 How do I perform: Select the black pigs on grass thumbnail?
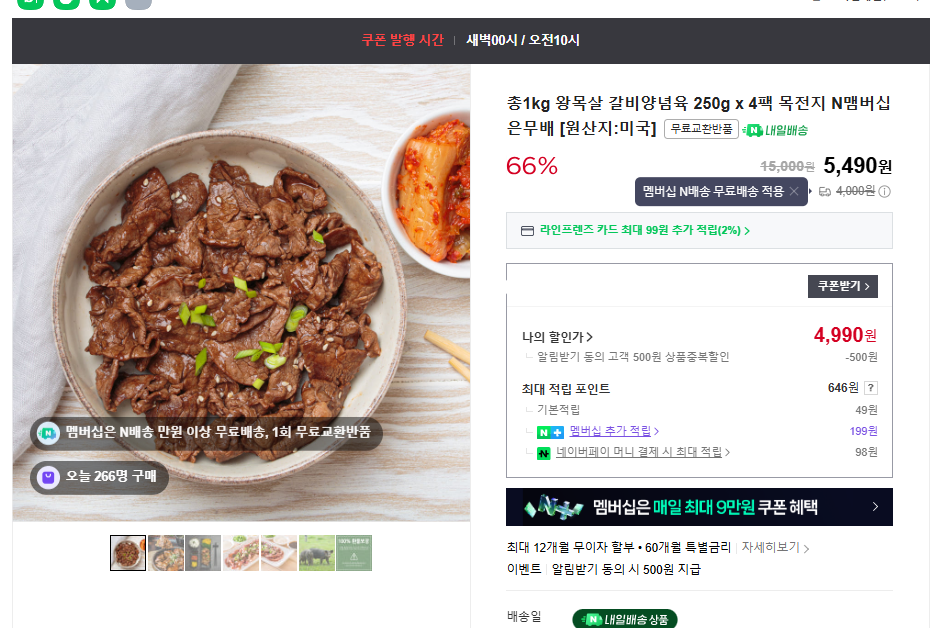[317, 553]
